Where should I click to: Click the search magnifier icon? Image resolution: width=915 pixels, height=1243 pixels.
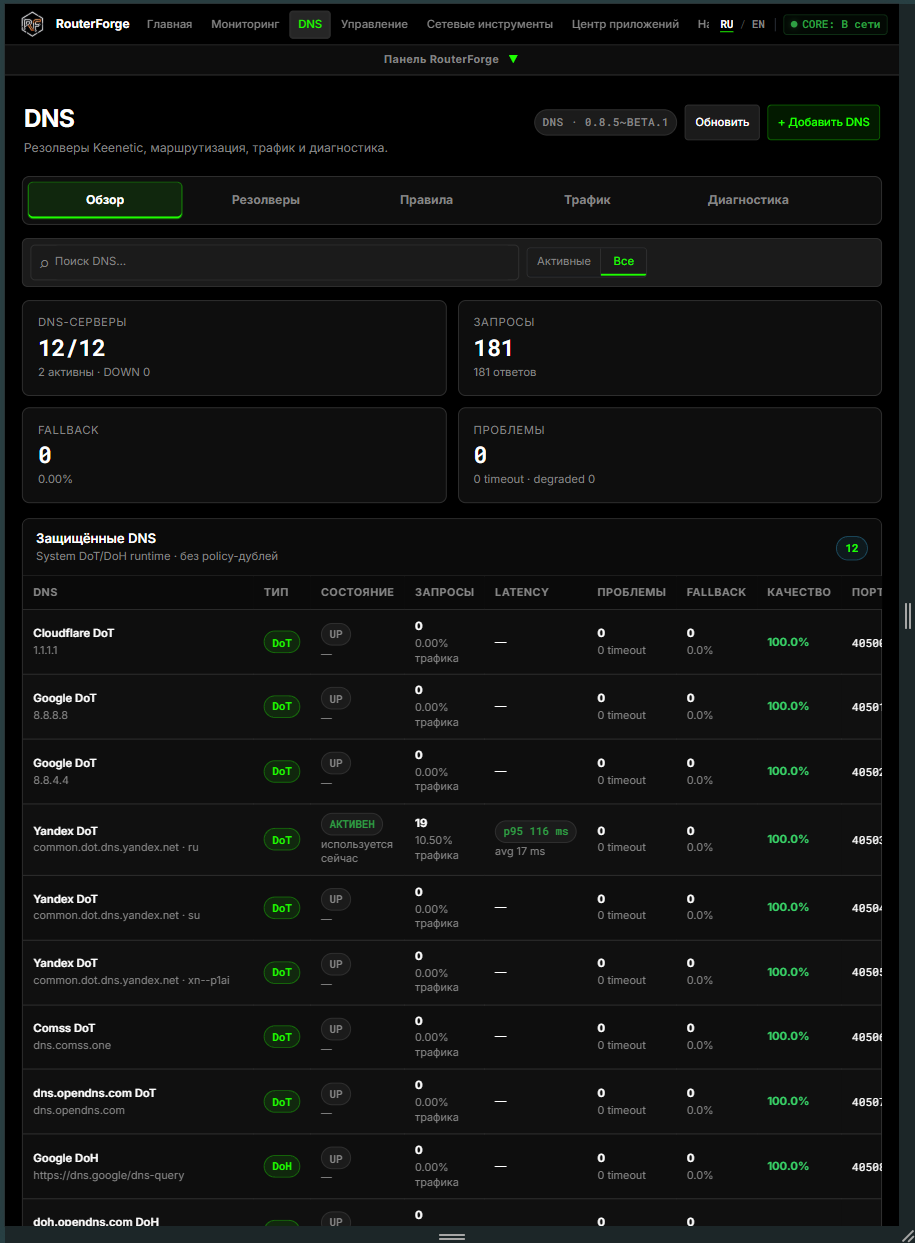pos(44,262)
